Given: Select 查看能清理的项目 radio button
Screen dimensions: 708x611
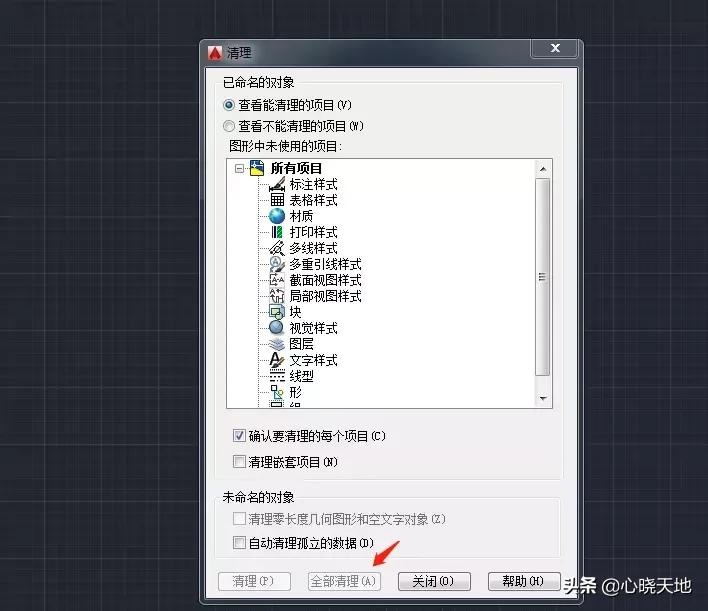Looking at the screenshot, I should click(x=229, y=105).
